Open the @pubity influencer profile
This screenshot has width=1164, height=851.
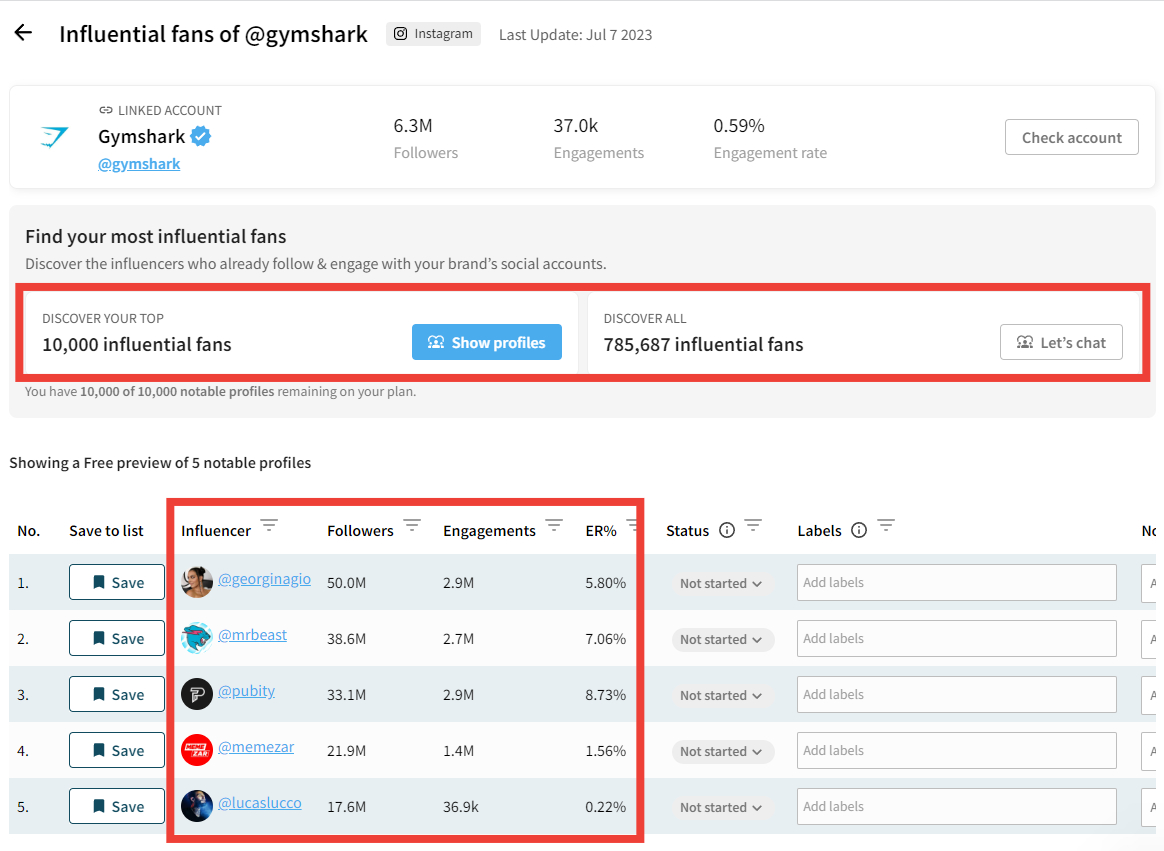click(246, 691)
